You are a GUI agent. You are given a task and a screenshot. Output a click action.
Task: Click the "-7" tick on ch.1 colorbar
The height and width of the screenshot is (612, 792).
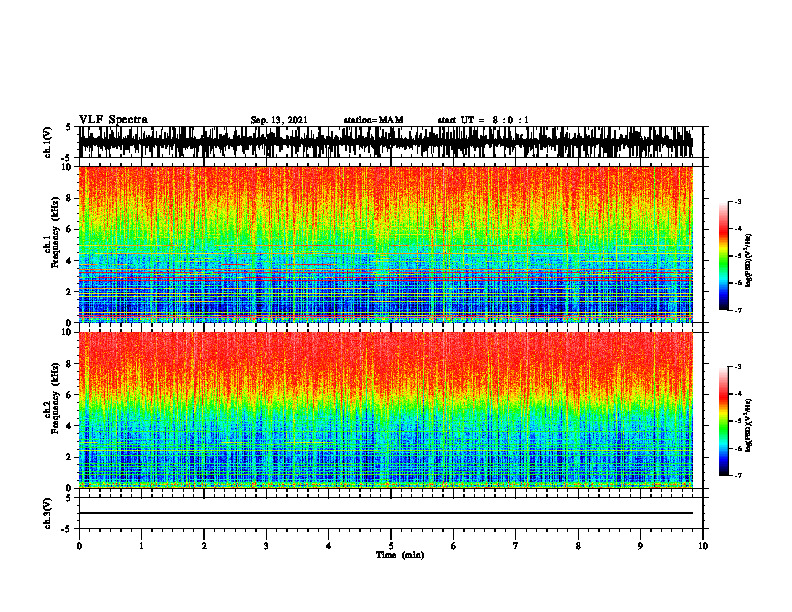coord(737,310)
